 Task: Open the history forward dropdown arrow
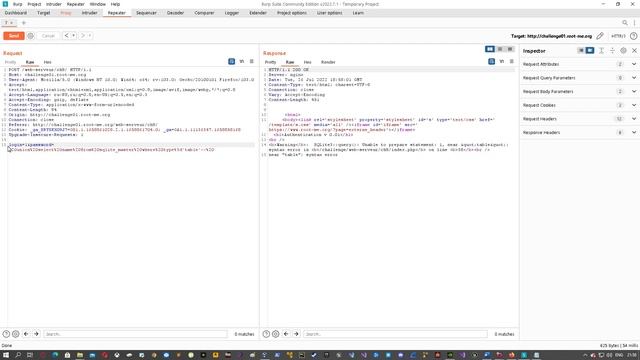coord(90,36)
